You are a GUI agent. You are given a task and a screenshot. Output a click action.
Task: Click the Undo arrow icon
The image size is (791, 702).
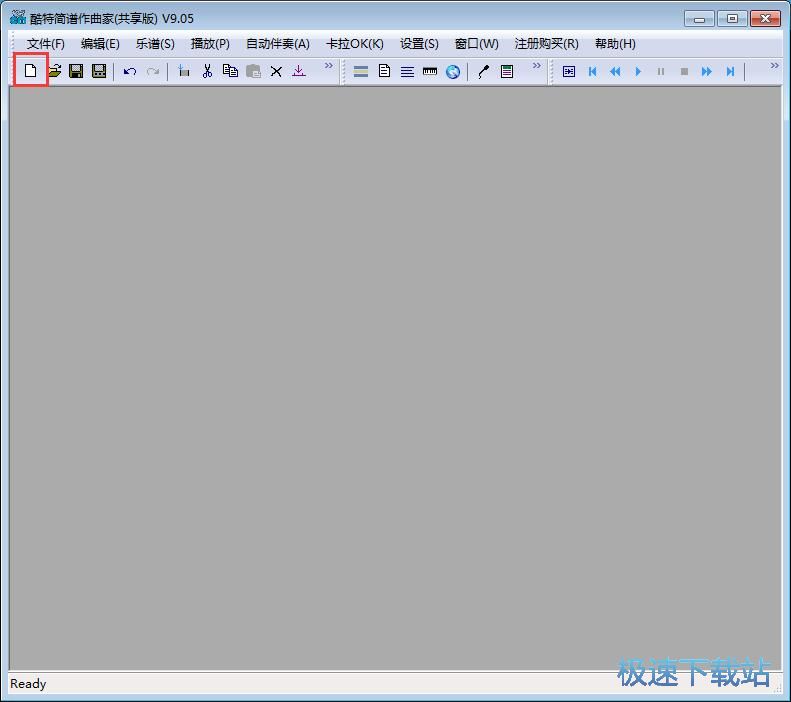130,71
